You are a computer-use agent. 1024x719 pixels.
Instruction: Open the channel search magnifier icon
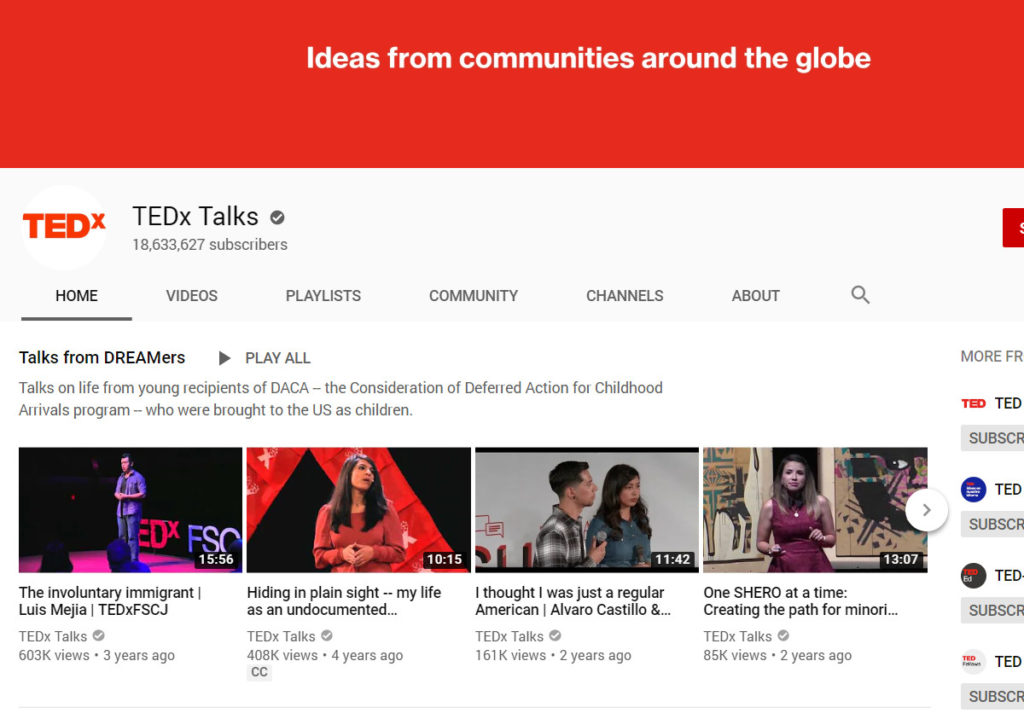860,295
